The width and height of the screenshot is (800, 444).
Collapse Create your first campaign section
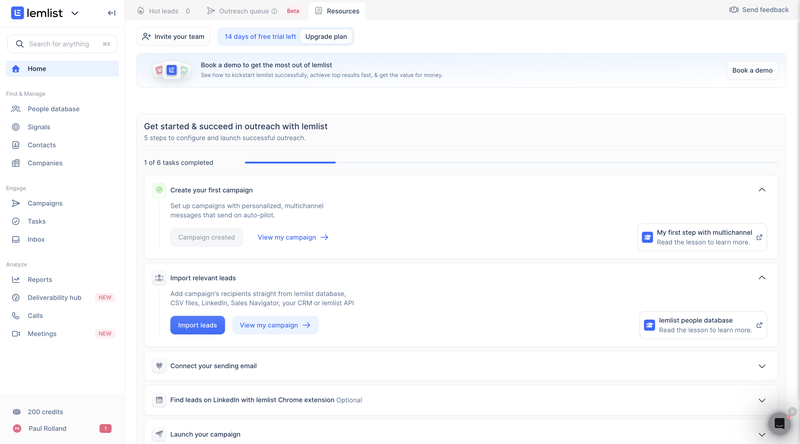click(x=762, y=190)
